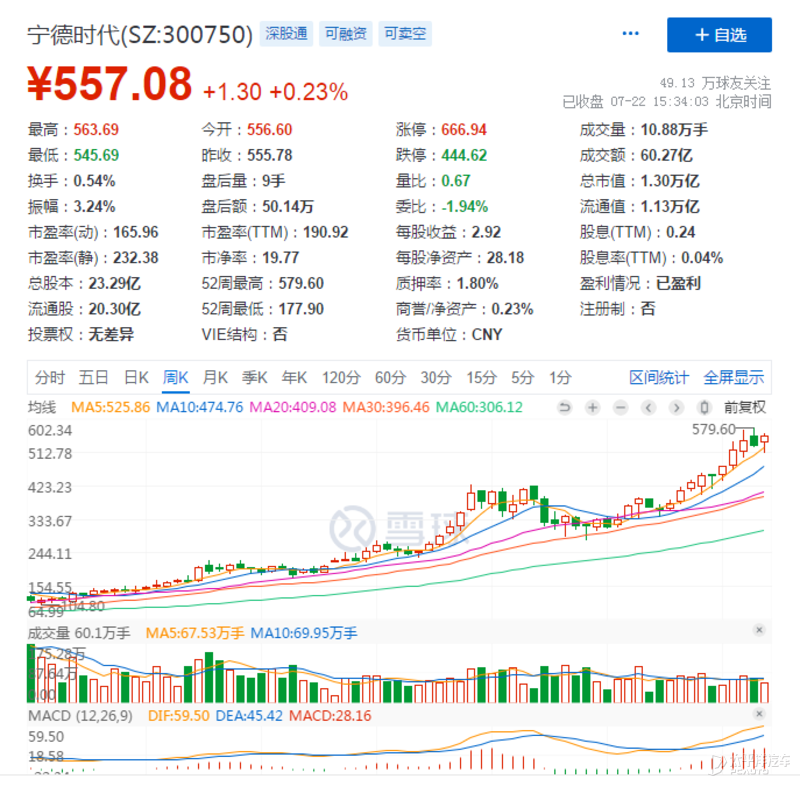Click the 总市值 value 1.30万亿

coord(670,181)
